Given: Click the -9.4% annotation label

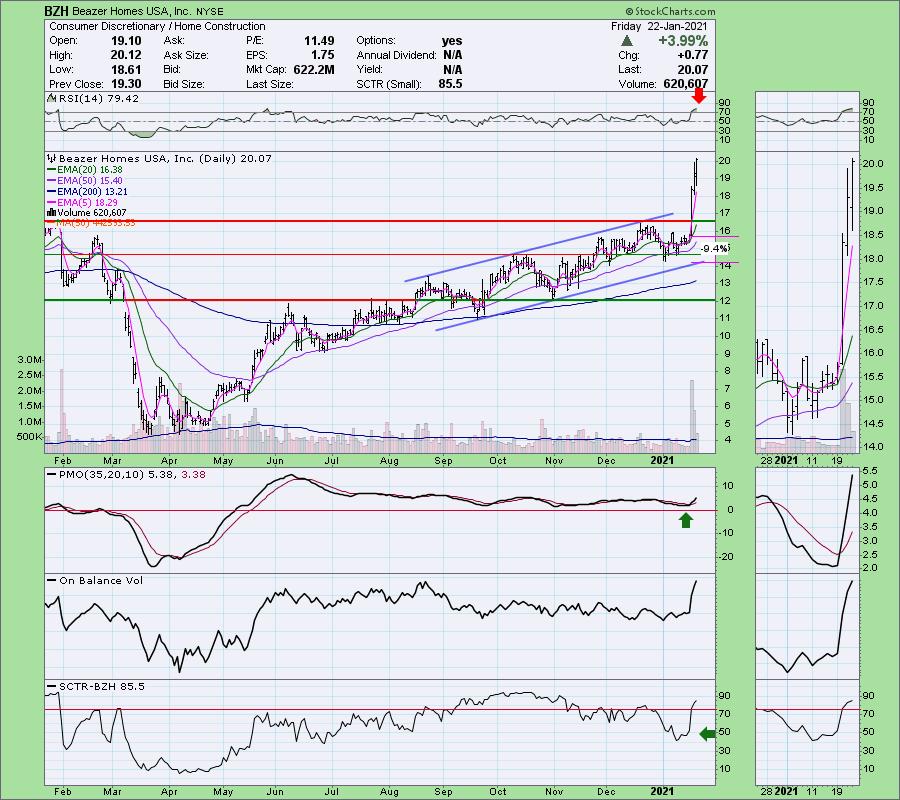Looking at the screenshot, I should point(715,248).
